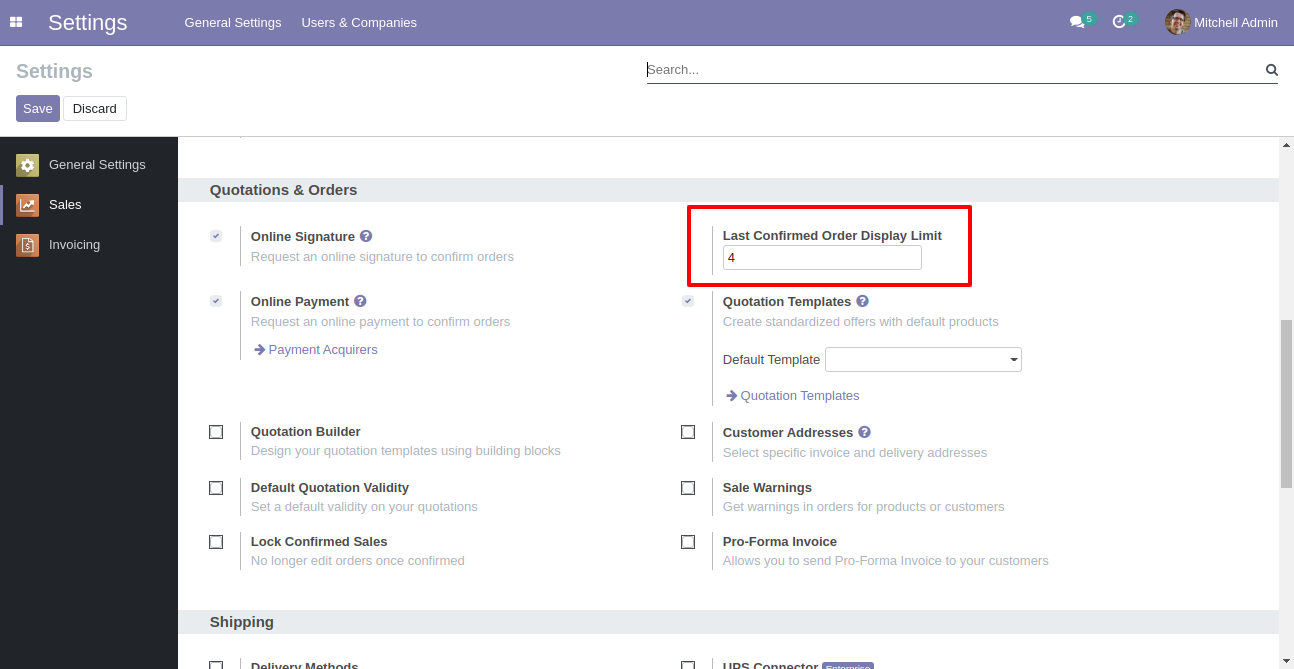Click the Quotation Builder label
The height and width of the screenshot is (669, 1294).
[306, 432]
